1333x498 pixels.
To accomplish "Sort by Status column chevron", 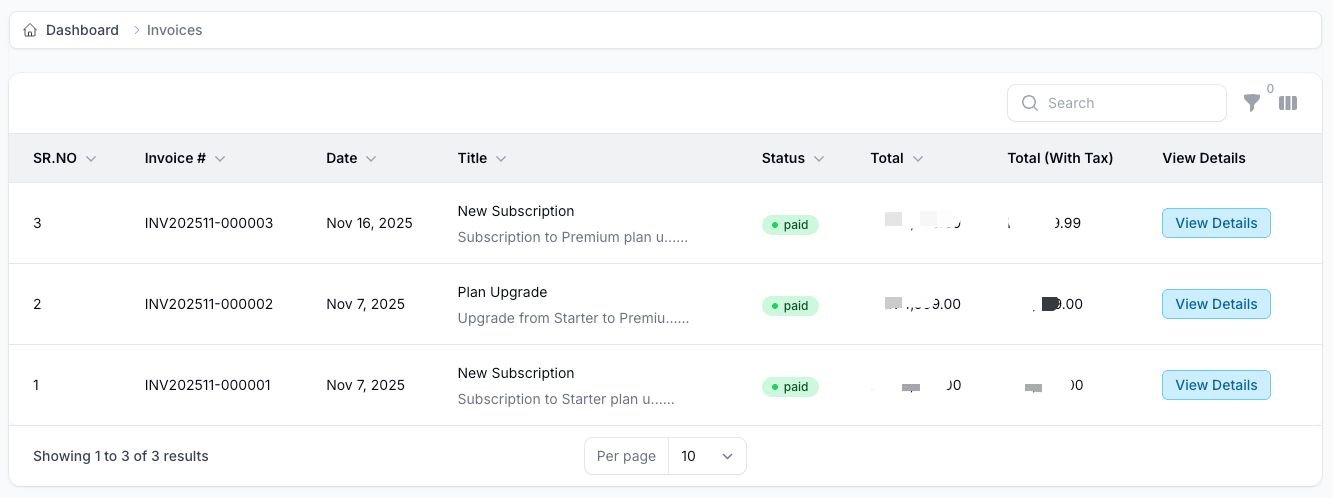I will 819,159.
